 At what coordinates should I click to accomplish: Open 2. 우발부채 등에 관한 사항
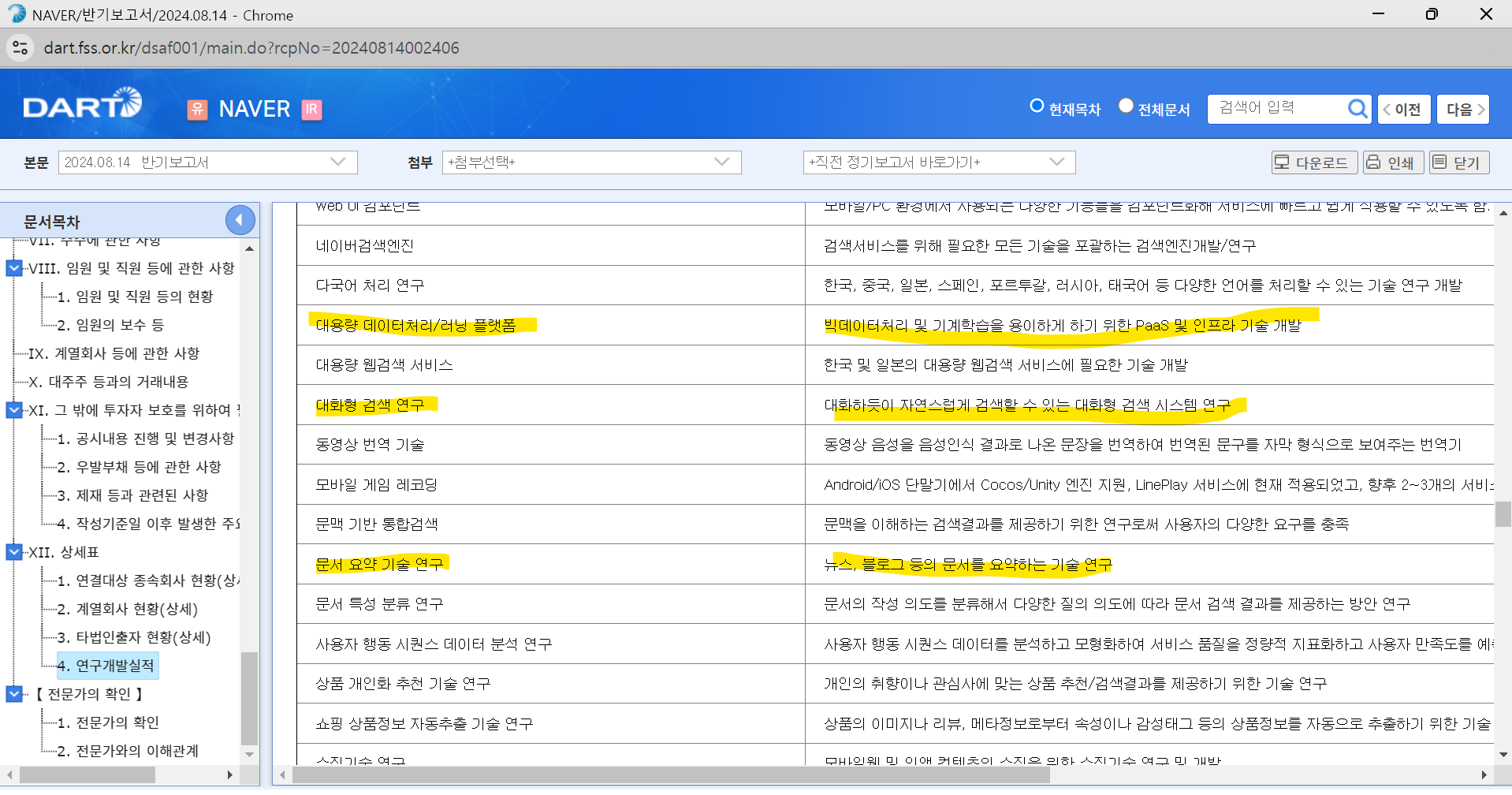pos(140,467)
